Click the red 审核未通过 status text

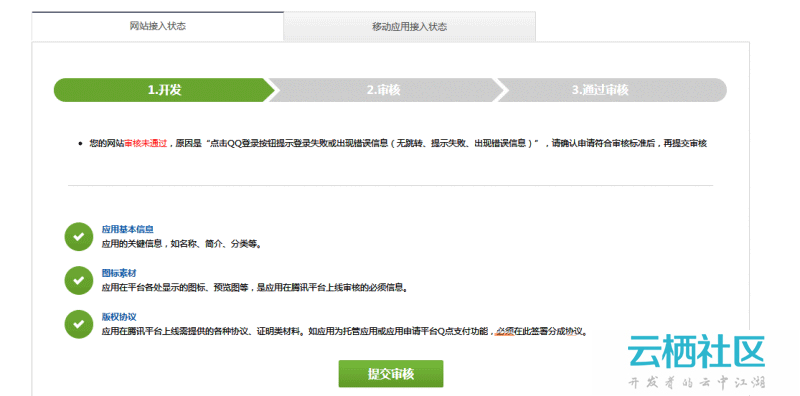[x=145, y=143]
